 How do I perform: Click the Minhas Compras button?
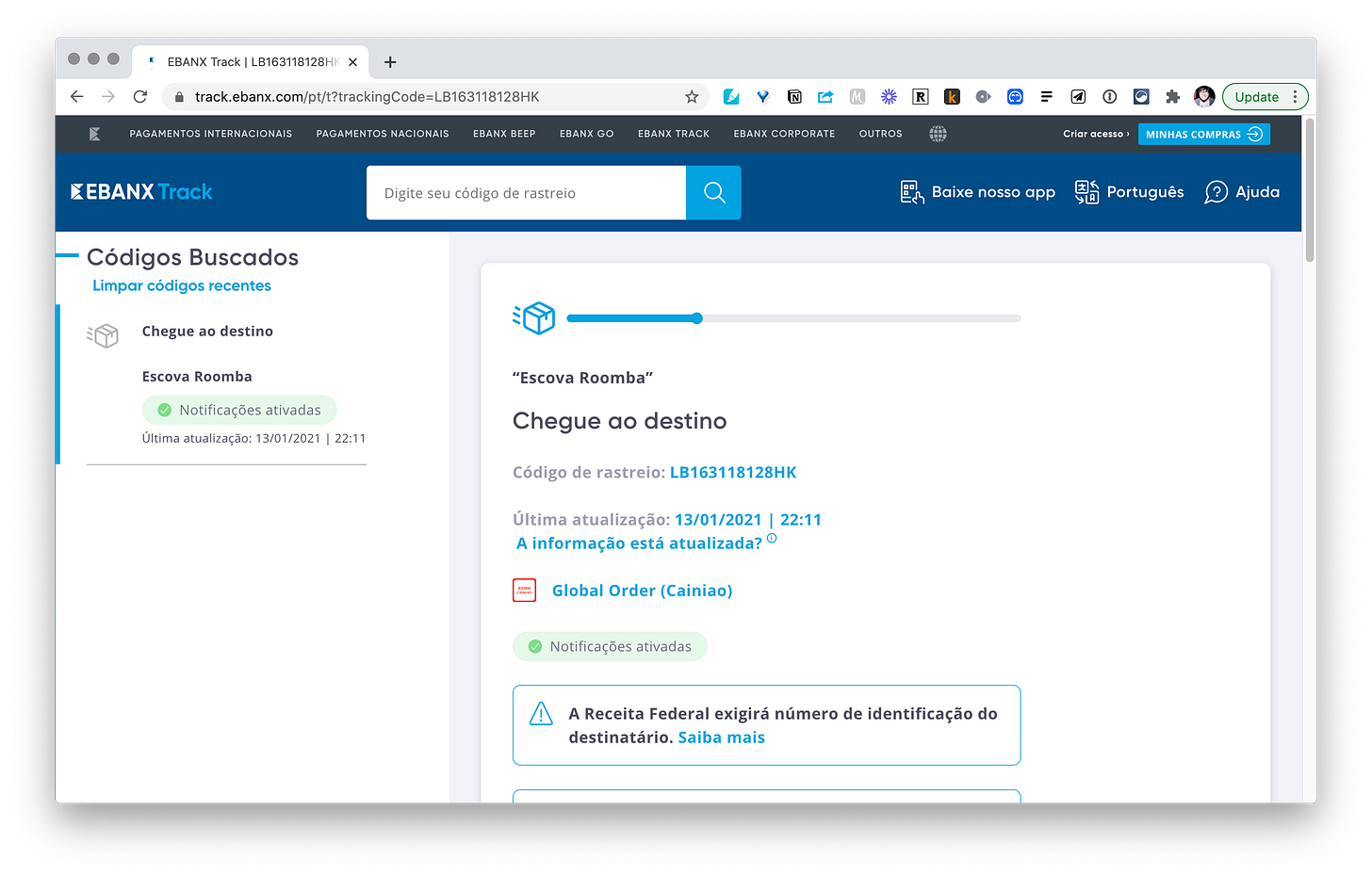(x=1203, y=134)
